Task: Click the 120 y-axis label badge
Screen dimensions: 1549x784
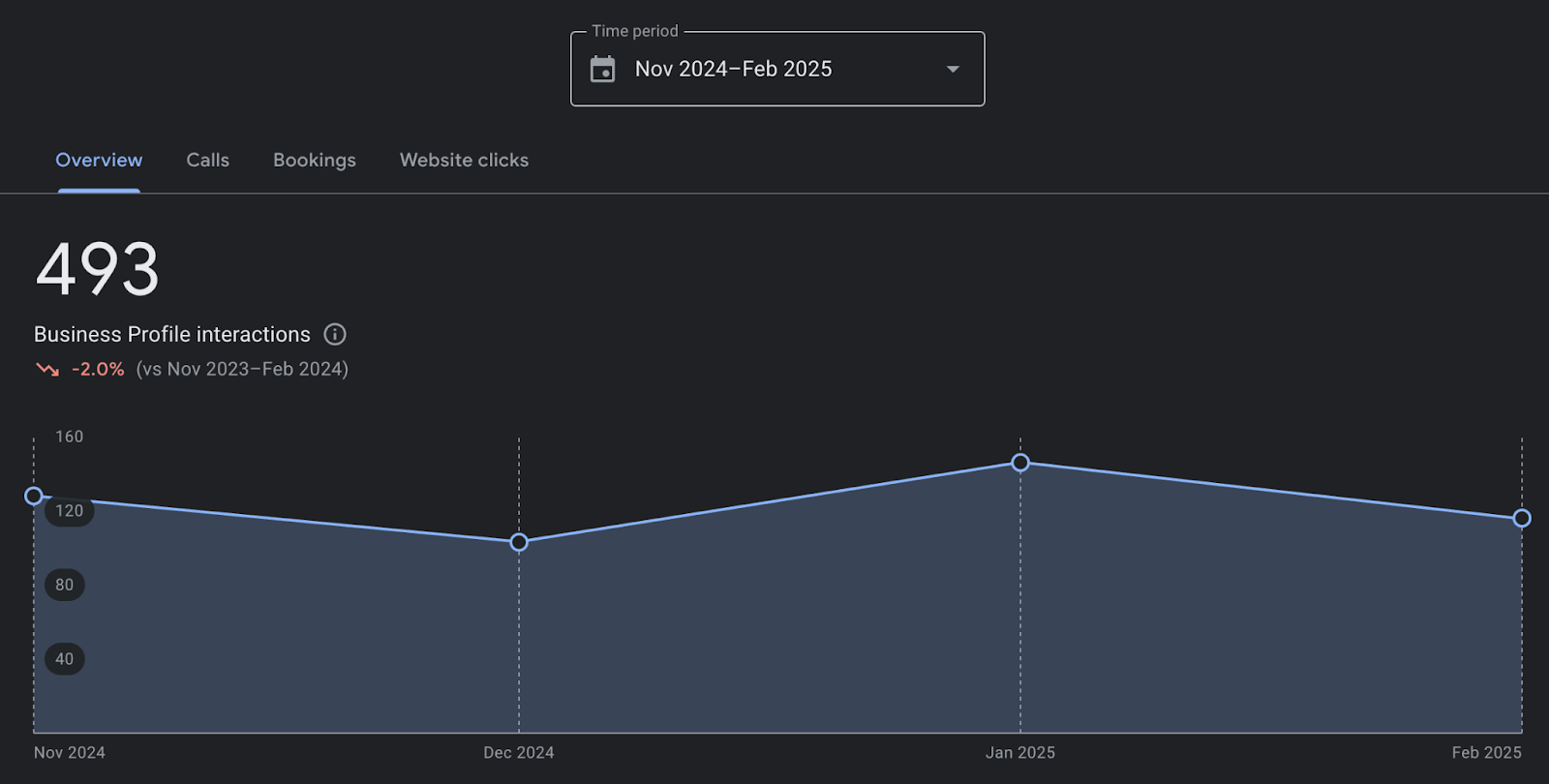Action: (69, 510)
